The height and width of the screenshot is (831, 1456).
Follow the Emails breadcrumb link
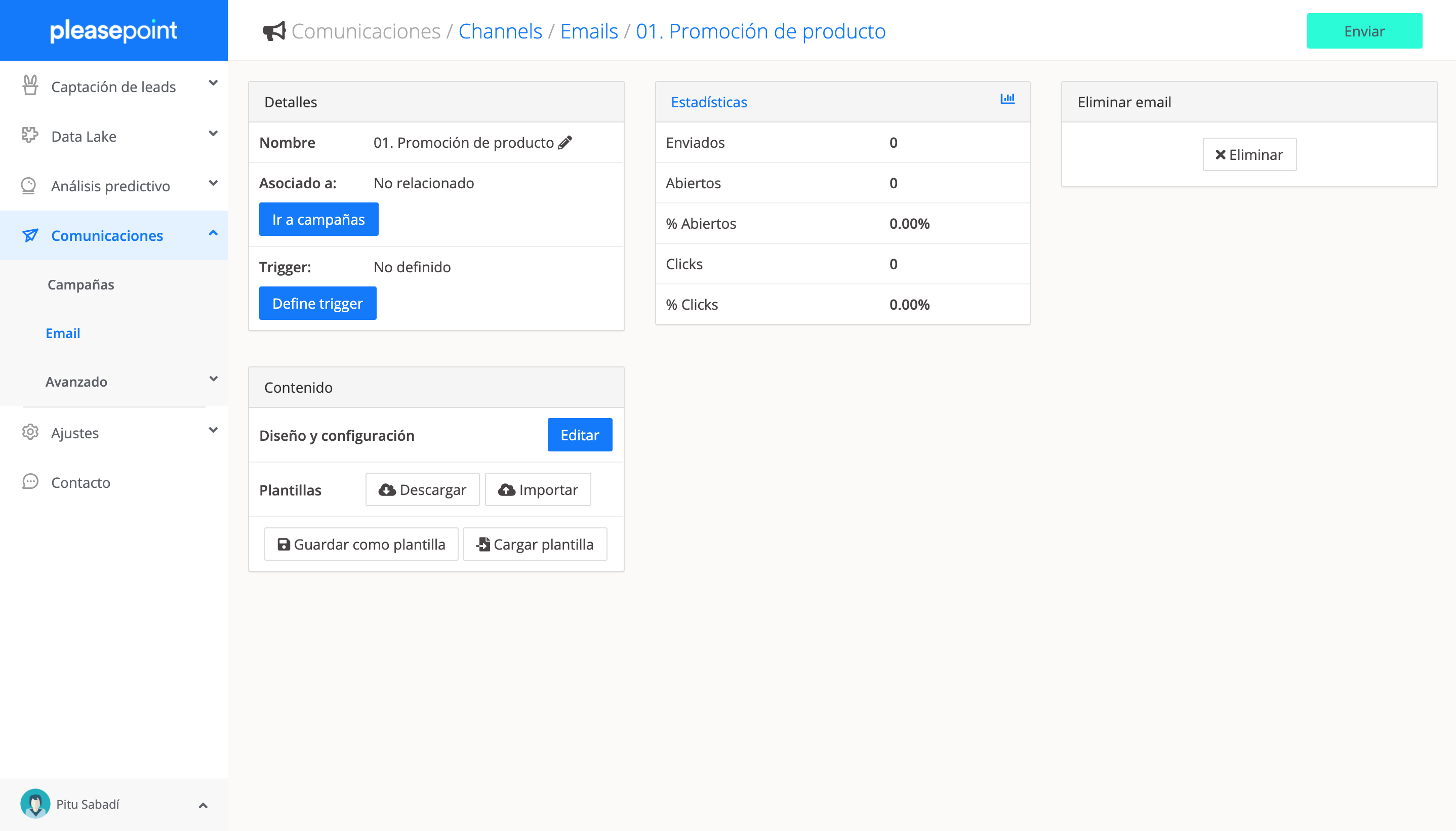(x=588, y=31)
